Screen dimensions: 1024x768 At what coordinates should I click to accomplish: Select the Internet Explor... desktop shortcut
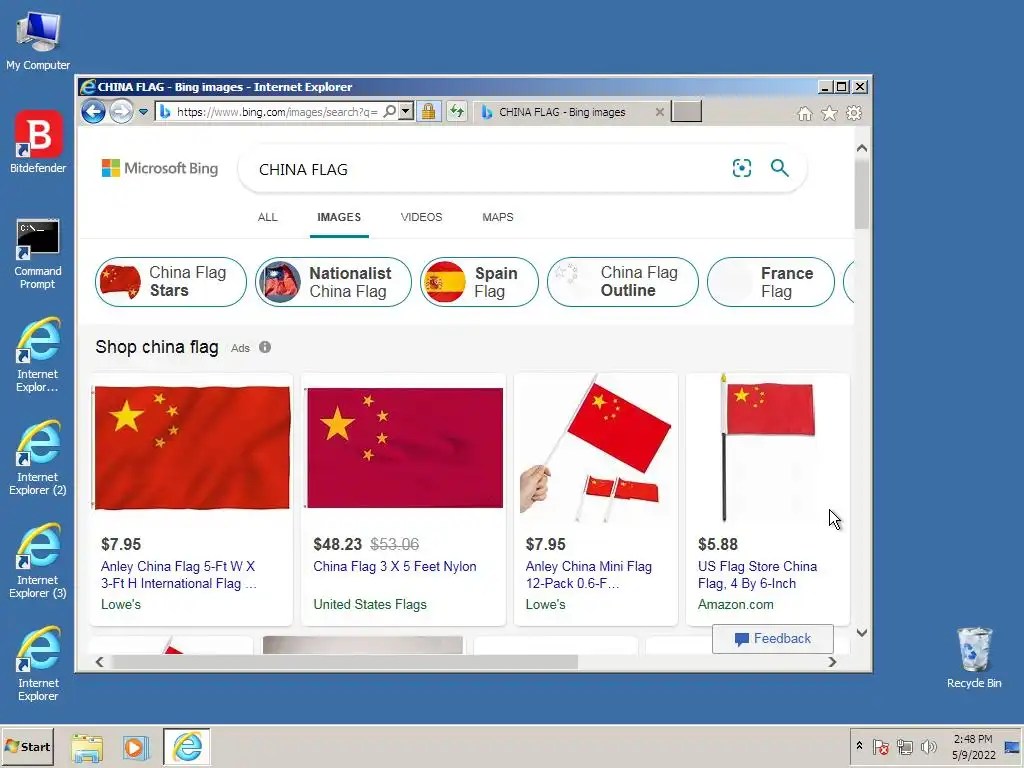(x=38, y=355)
